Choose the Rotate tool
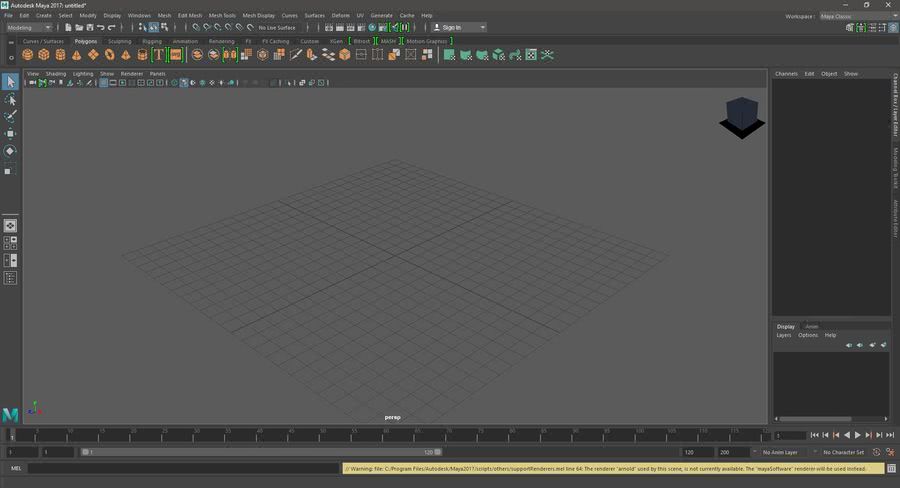 point(10,151)
